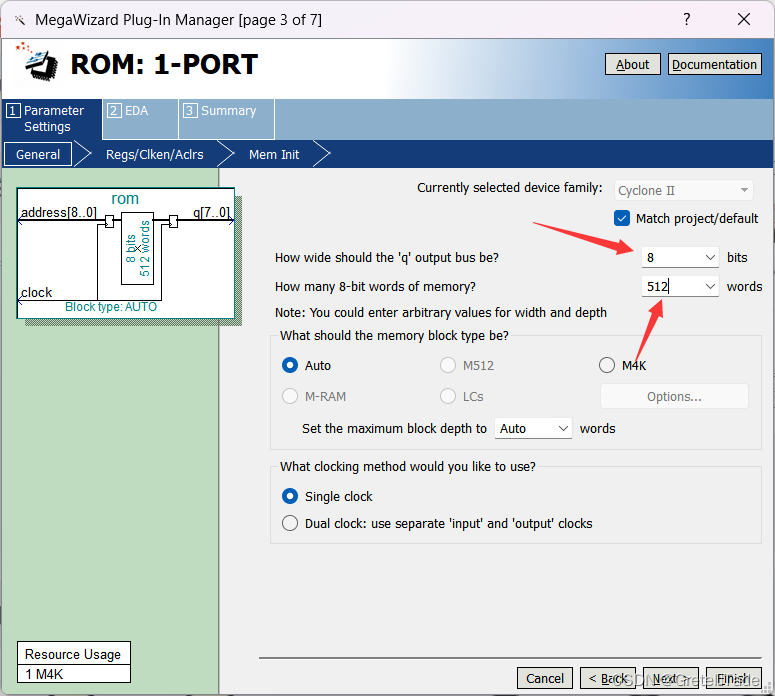The width and height of the screenshot is (775, 696).
Task: Switch to the Summary tab
Action: (227, 119)
